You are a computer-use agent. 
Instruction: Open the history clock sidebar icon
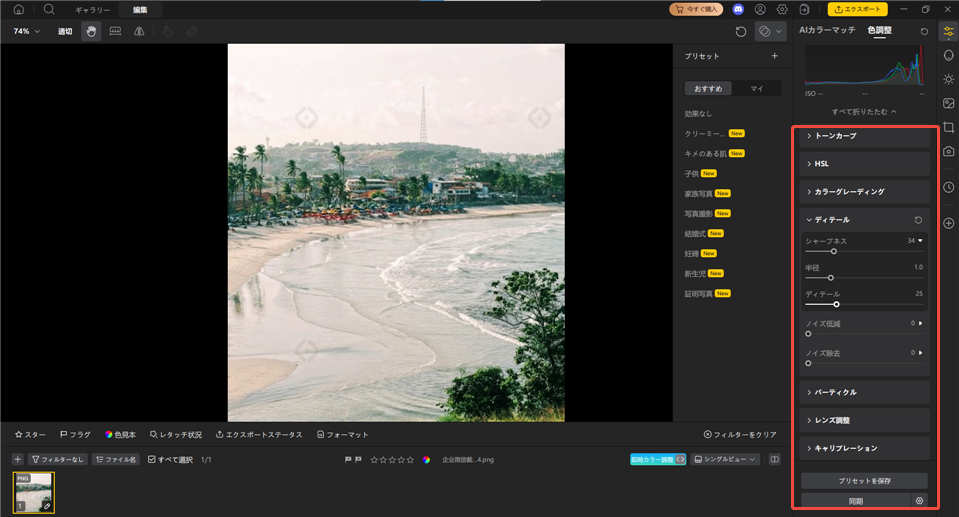click(949, 187)
